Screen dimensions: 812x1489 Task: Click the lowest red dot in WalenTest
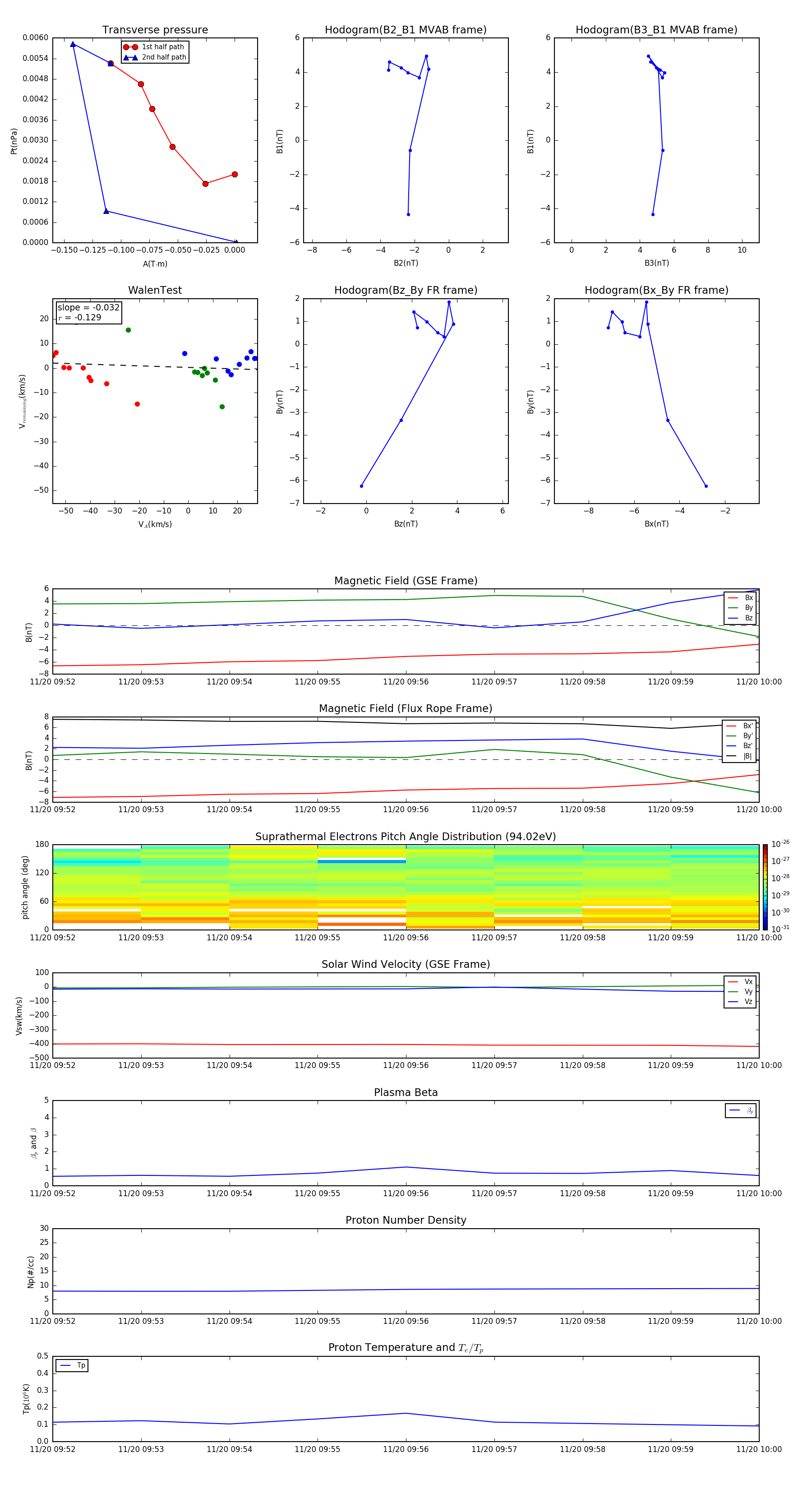[x=137, y=404]
